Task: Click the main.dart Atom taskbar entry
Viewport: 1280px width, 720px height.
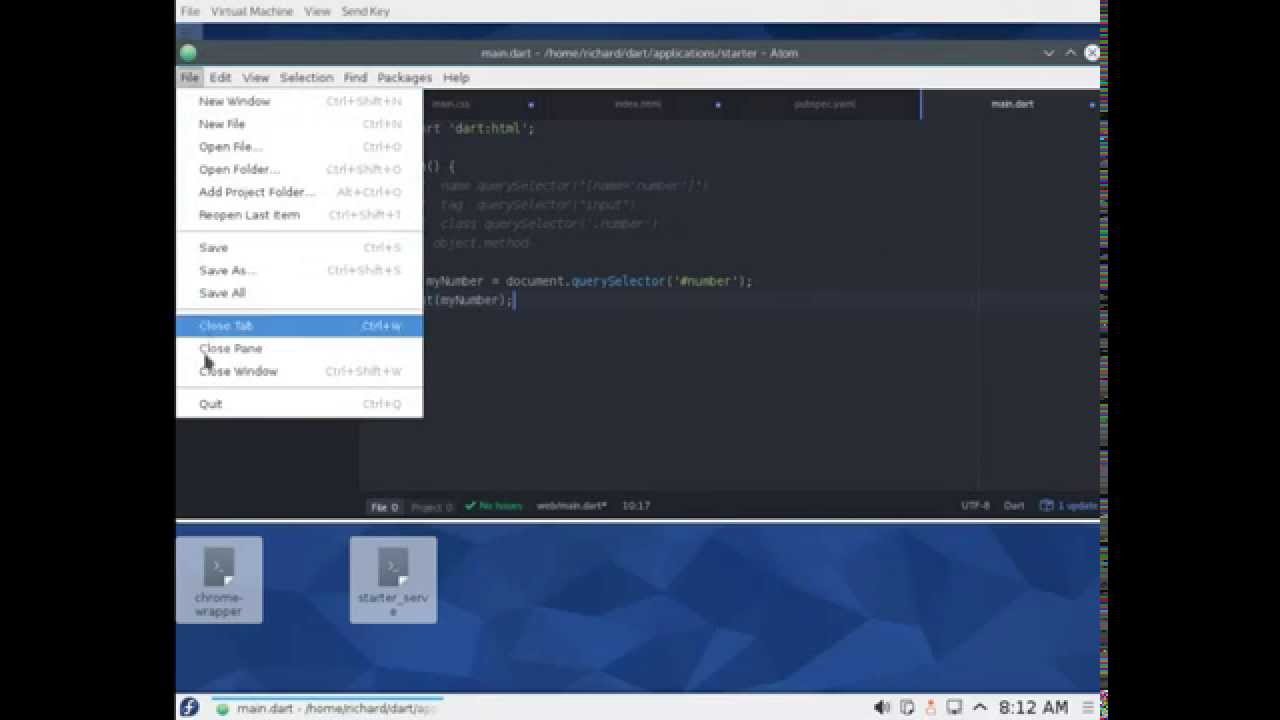Action: tap(326, 708)
